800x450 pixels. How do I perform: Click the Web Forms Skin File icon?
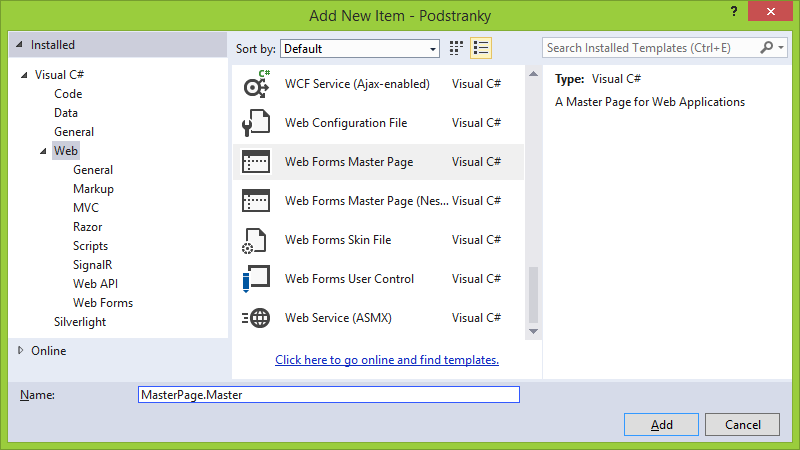[255, 240]
